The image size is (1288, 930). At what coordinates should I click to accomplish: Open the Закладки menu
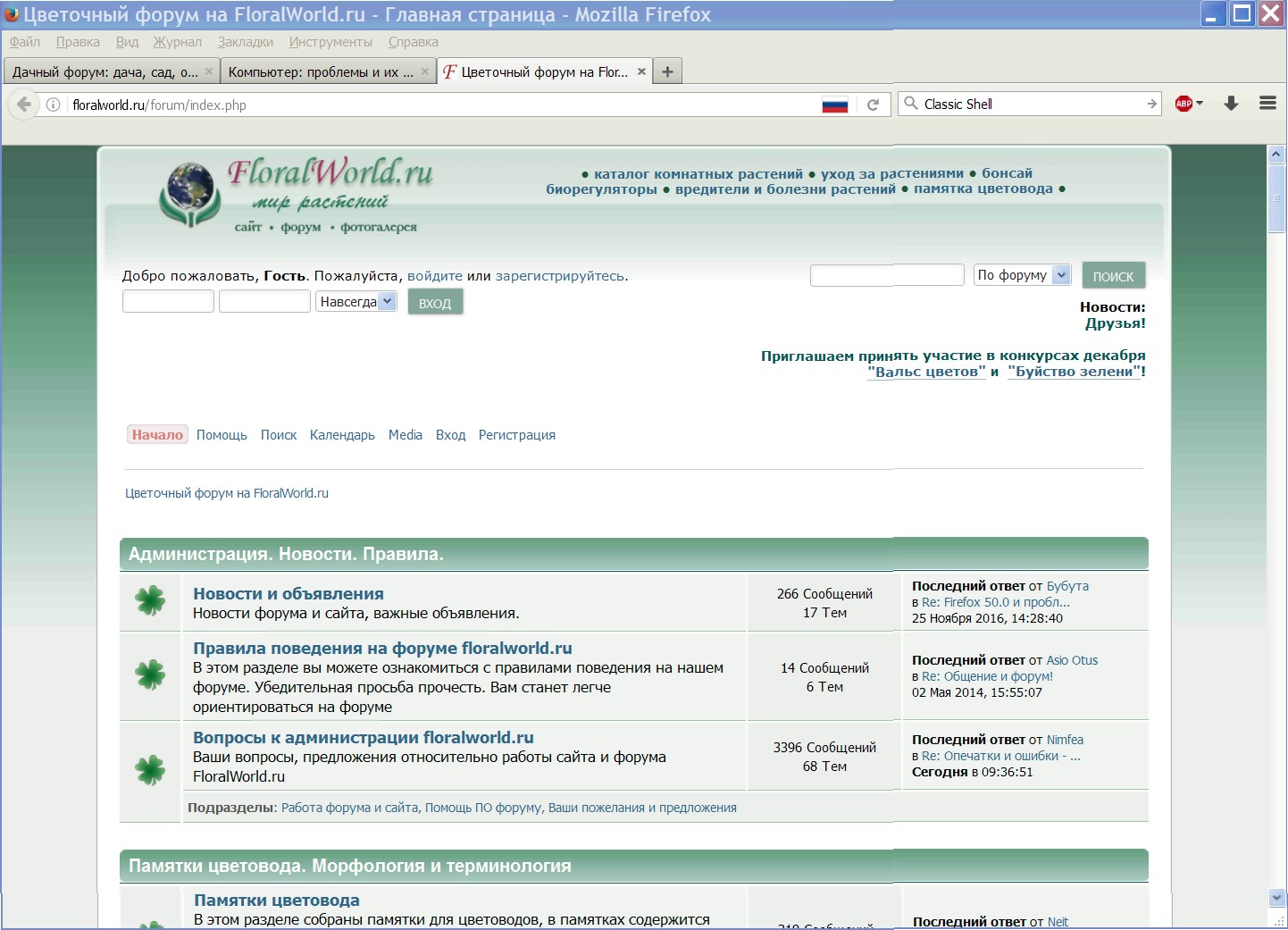(x=245, y=42)
